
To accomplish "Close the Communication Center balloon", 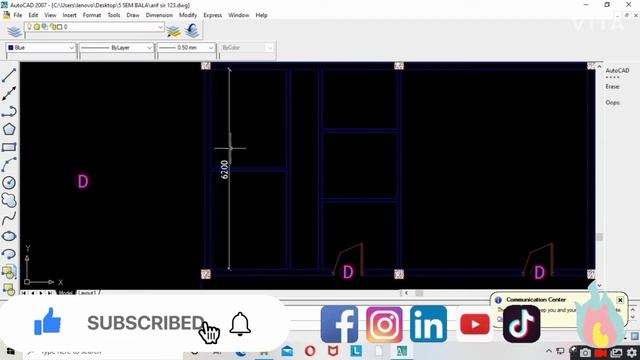I will tap(620, 300).
